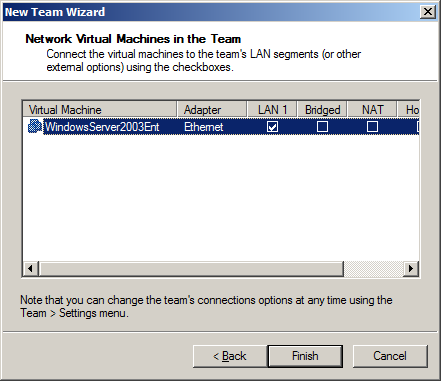
Task: Click the WindowsServer2003Ent virtual machine icon
Action: (x=35, y=127)
